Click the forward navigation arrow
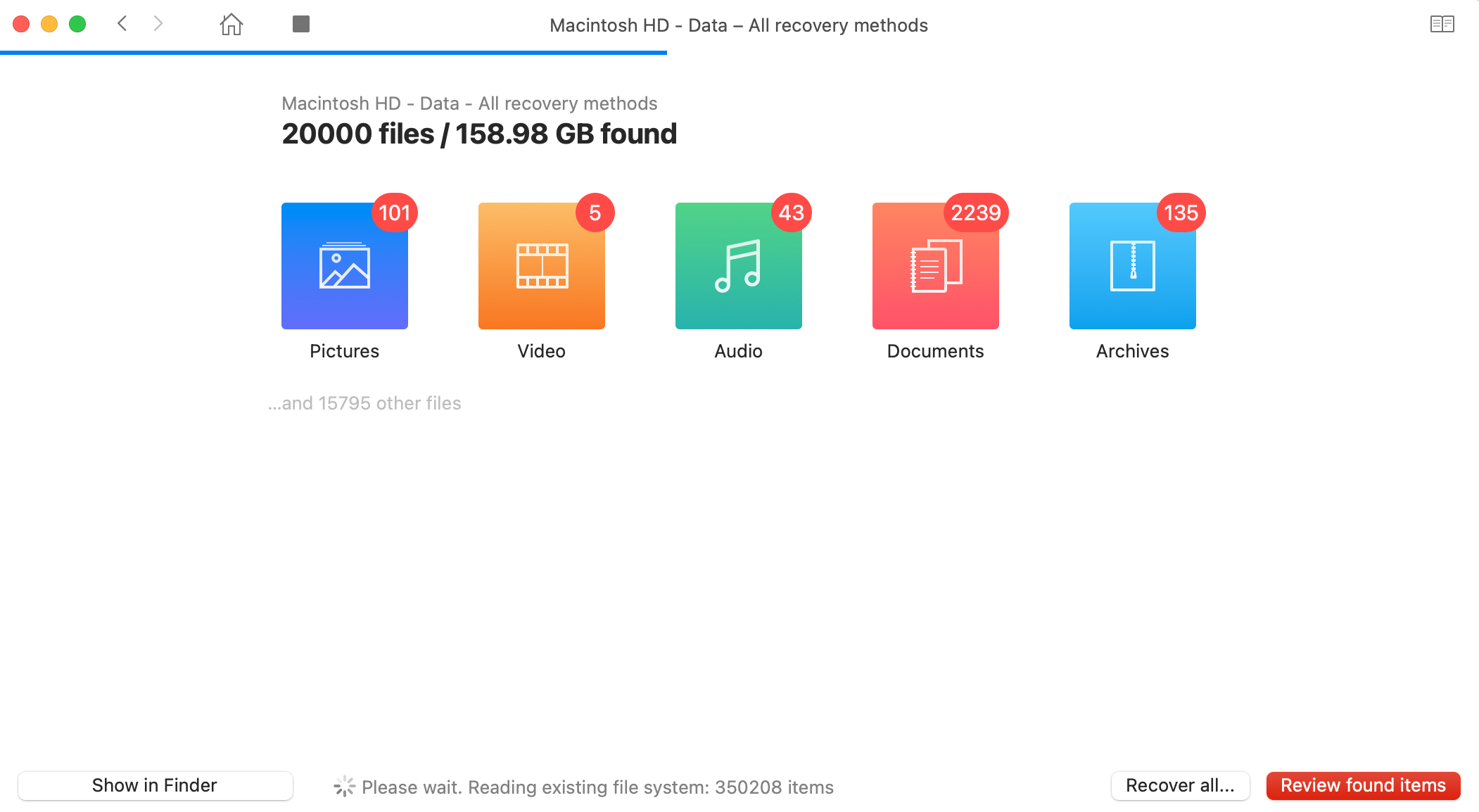The height and width of the screenshot is (812, 1479). (x=157, y=25)
